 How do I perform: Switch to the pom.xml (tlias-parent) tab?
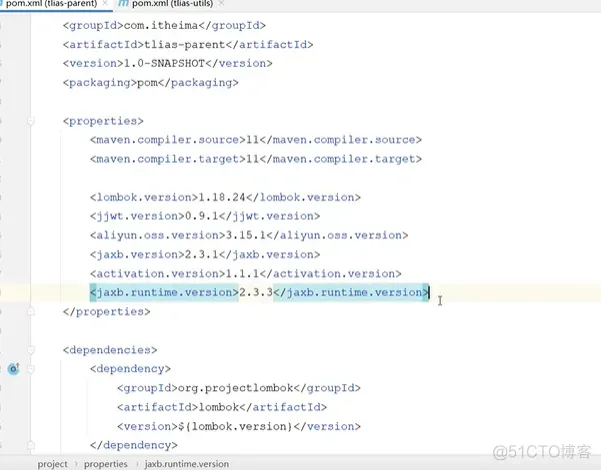tap(51, 4)
